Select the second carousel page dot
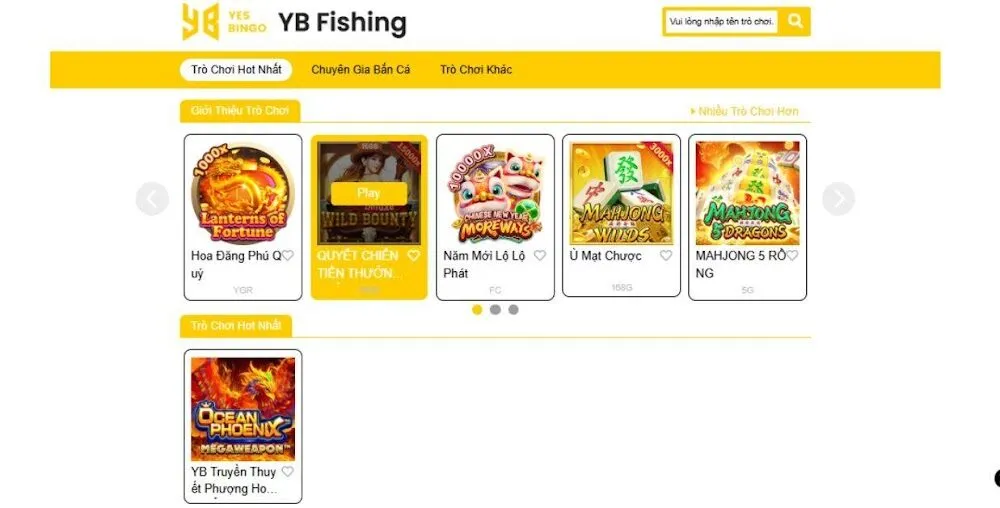 [x=495, y=310]
